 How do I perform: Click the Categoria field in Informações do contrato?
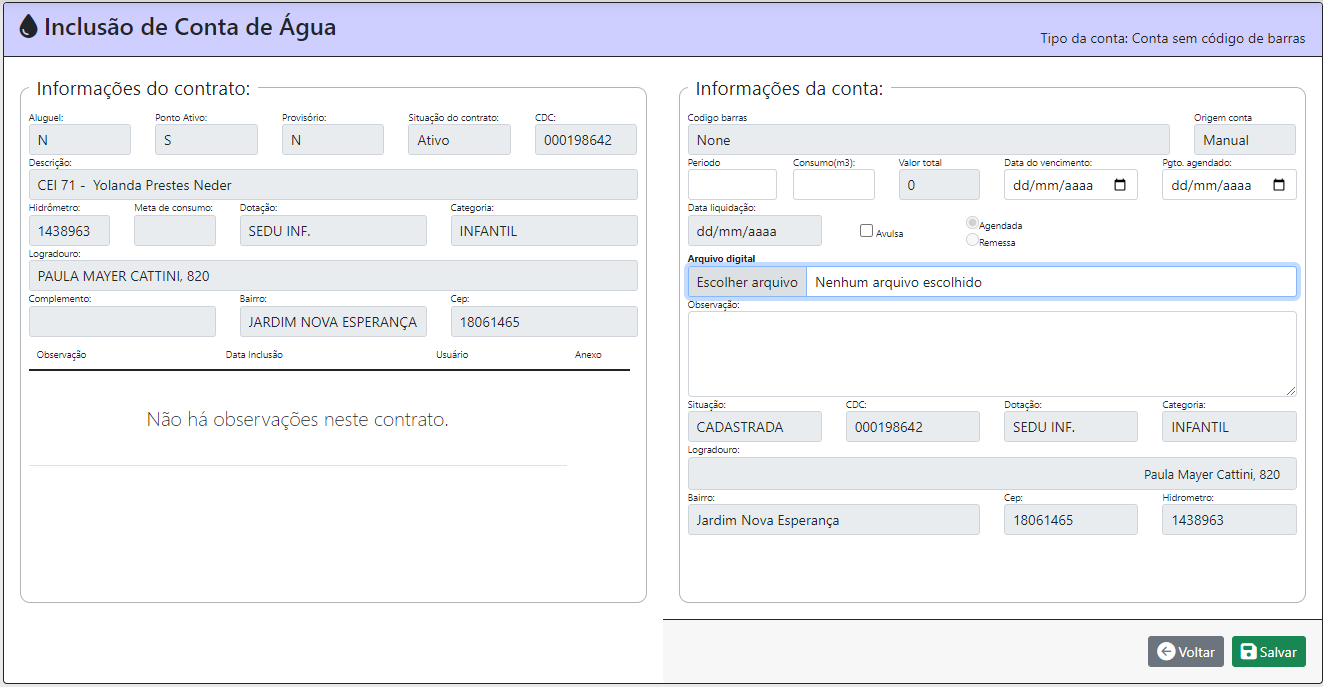point(544,231)
